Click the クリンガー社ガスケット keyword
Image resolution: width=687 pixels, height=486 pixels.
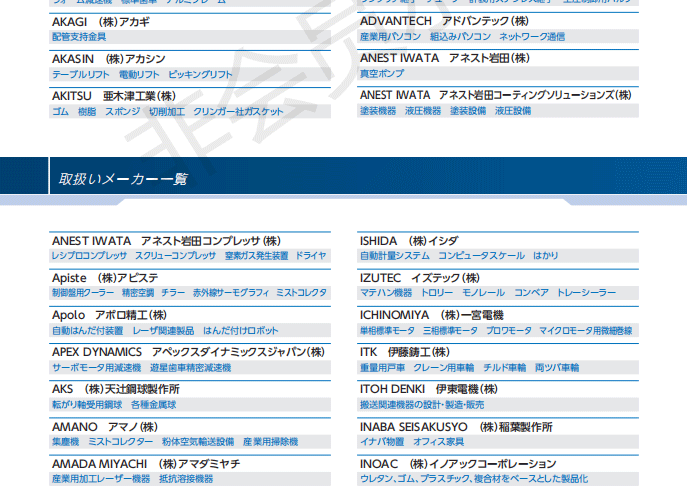pos(238,112)
